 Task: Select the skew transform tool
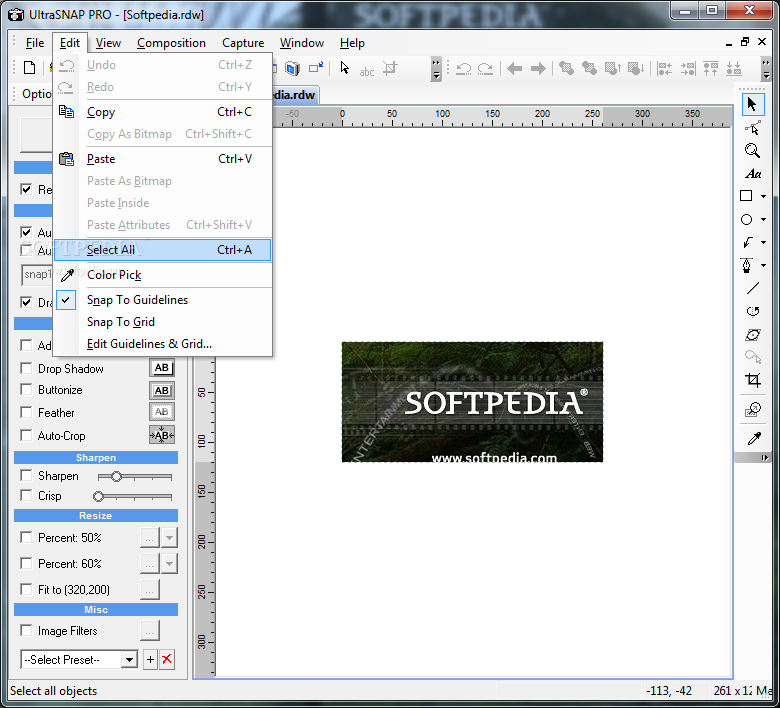752,334
